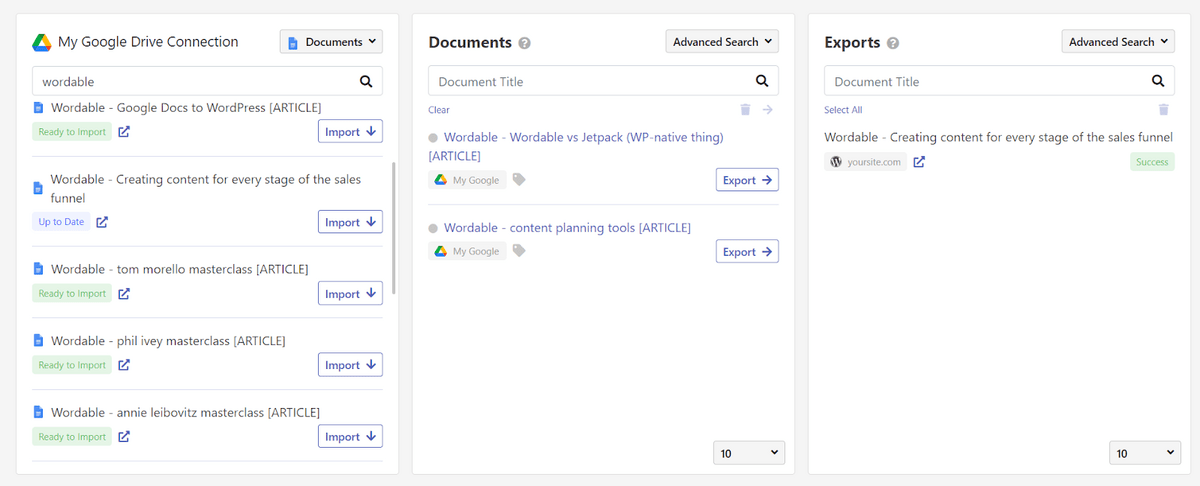Click Ready to Import badge for phil ivey

pos(72,365)
